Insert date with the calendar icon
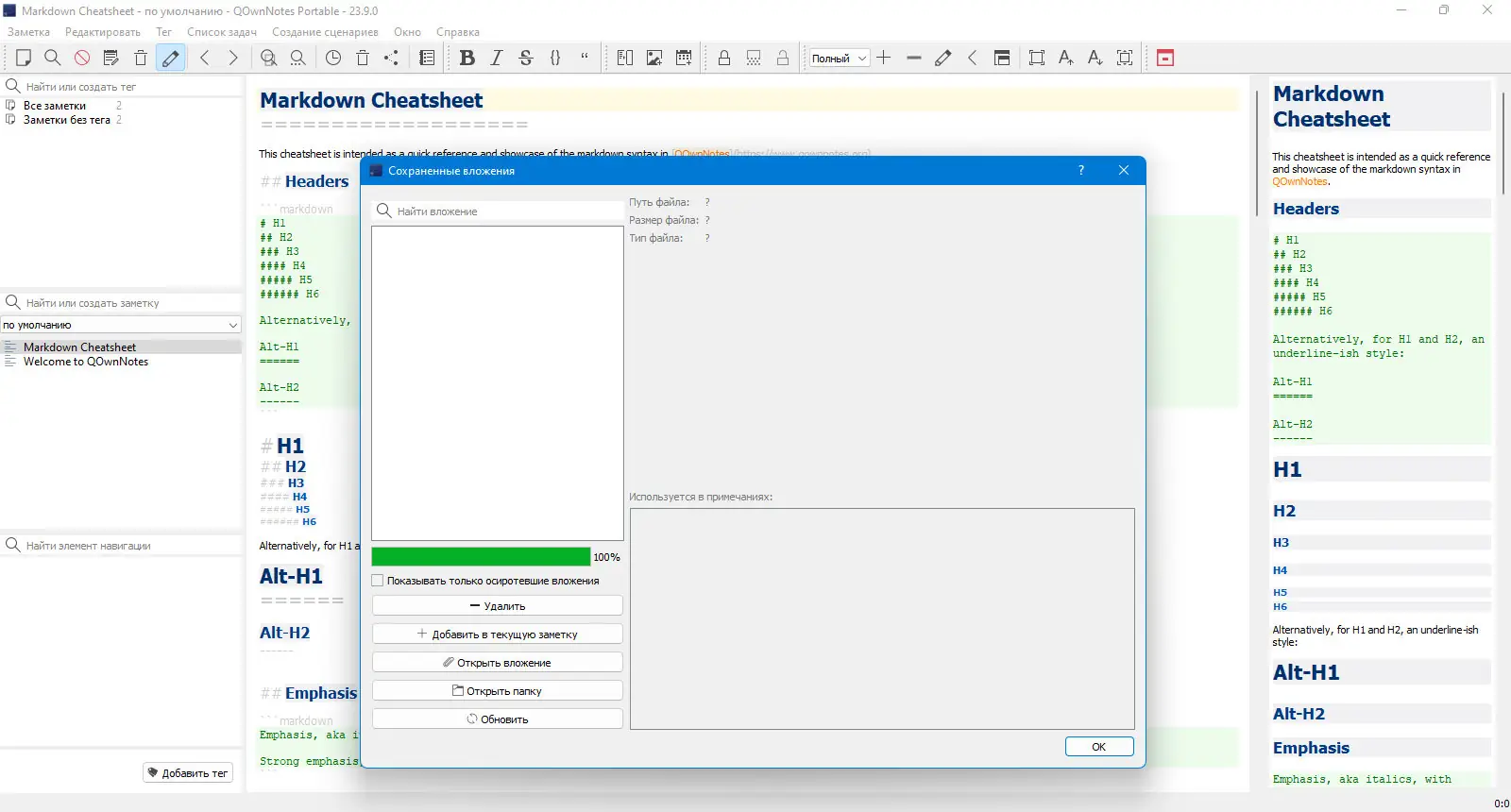This screenshot has height=812, width=1511. click(x=684, y=58)
